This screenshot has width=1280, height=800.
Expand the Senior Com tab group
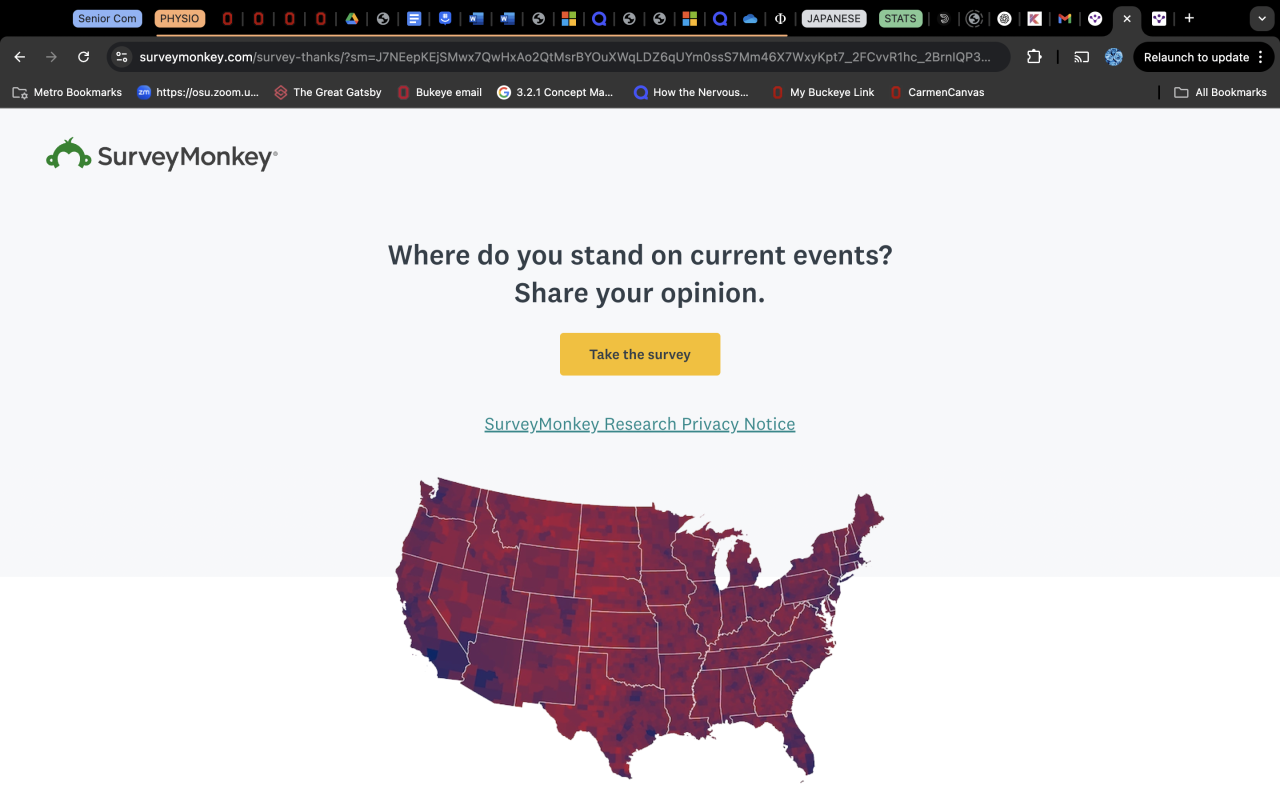click(107, 18)
